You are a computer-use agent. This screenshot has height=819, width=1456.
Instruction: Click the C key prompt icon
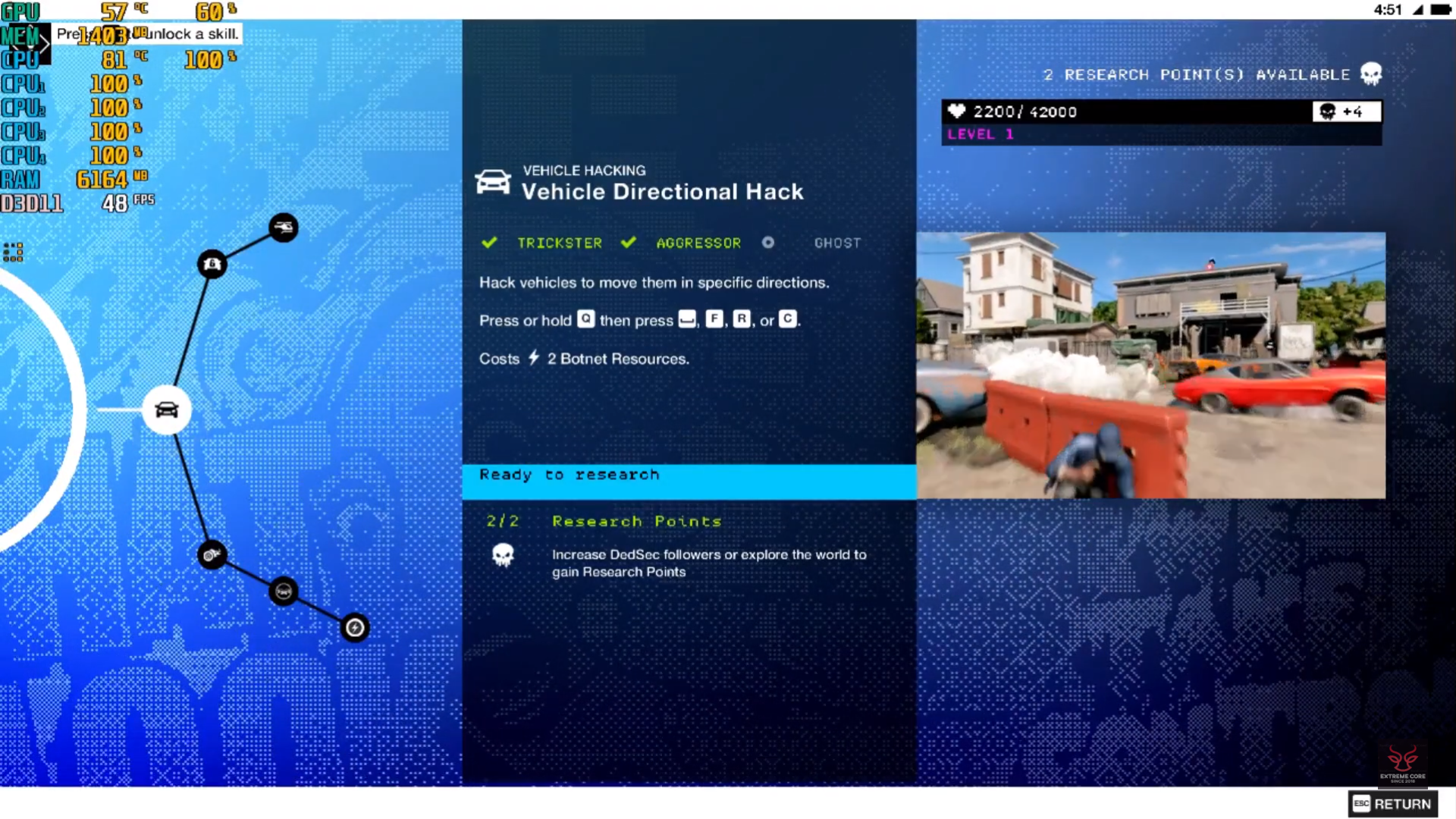788,319
